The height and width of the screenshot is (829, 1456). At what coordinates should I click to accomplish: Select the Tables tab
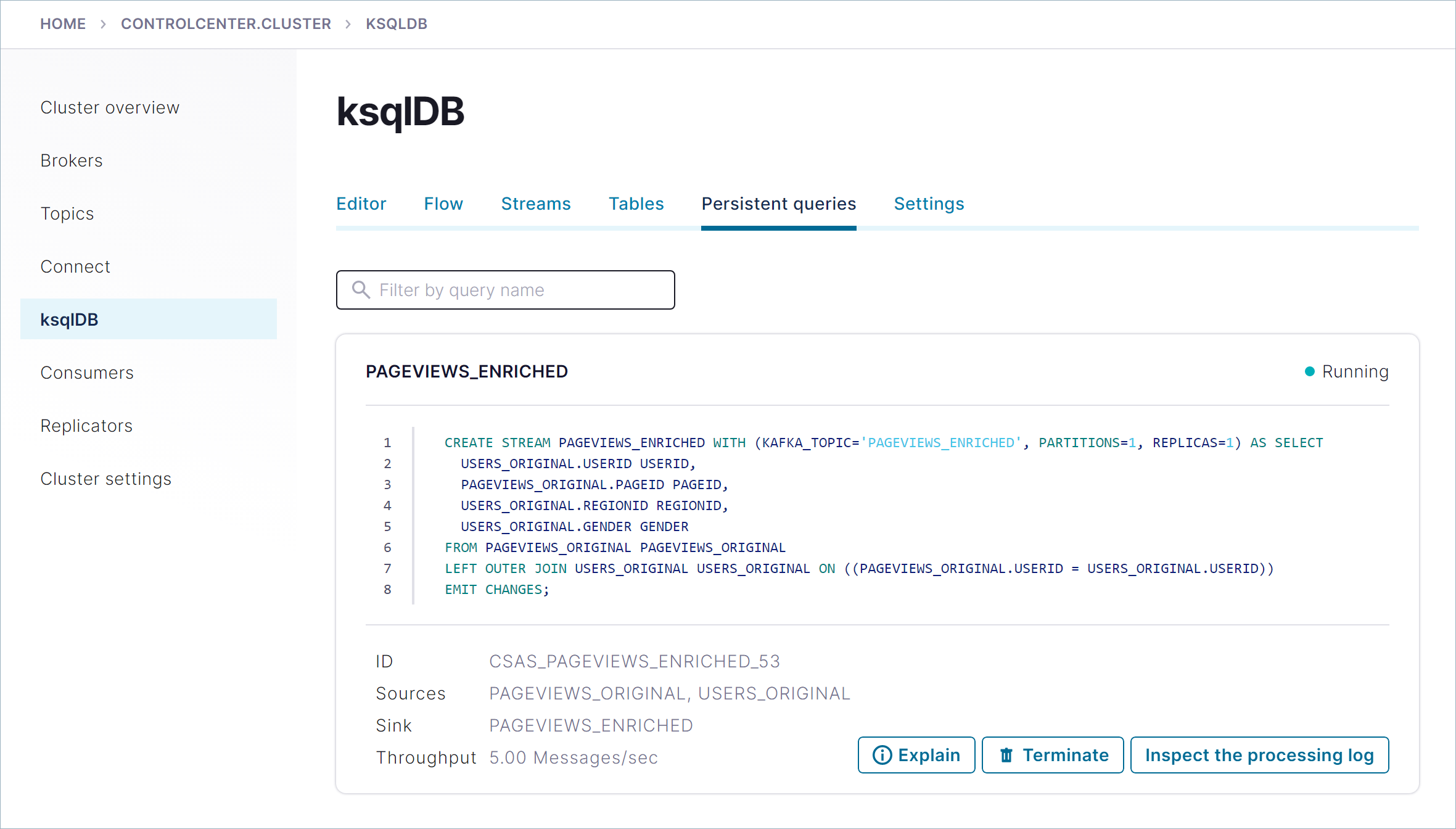tap(636, 204)
